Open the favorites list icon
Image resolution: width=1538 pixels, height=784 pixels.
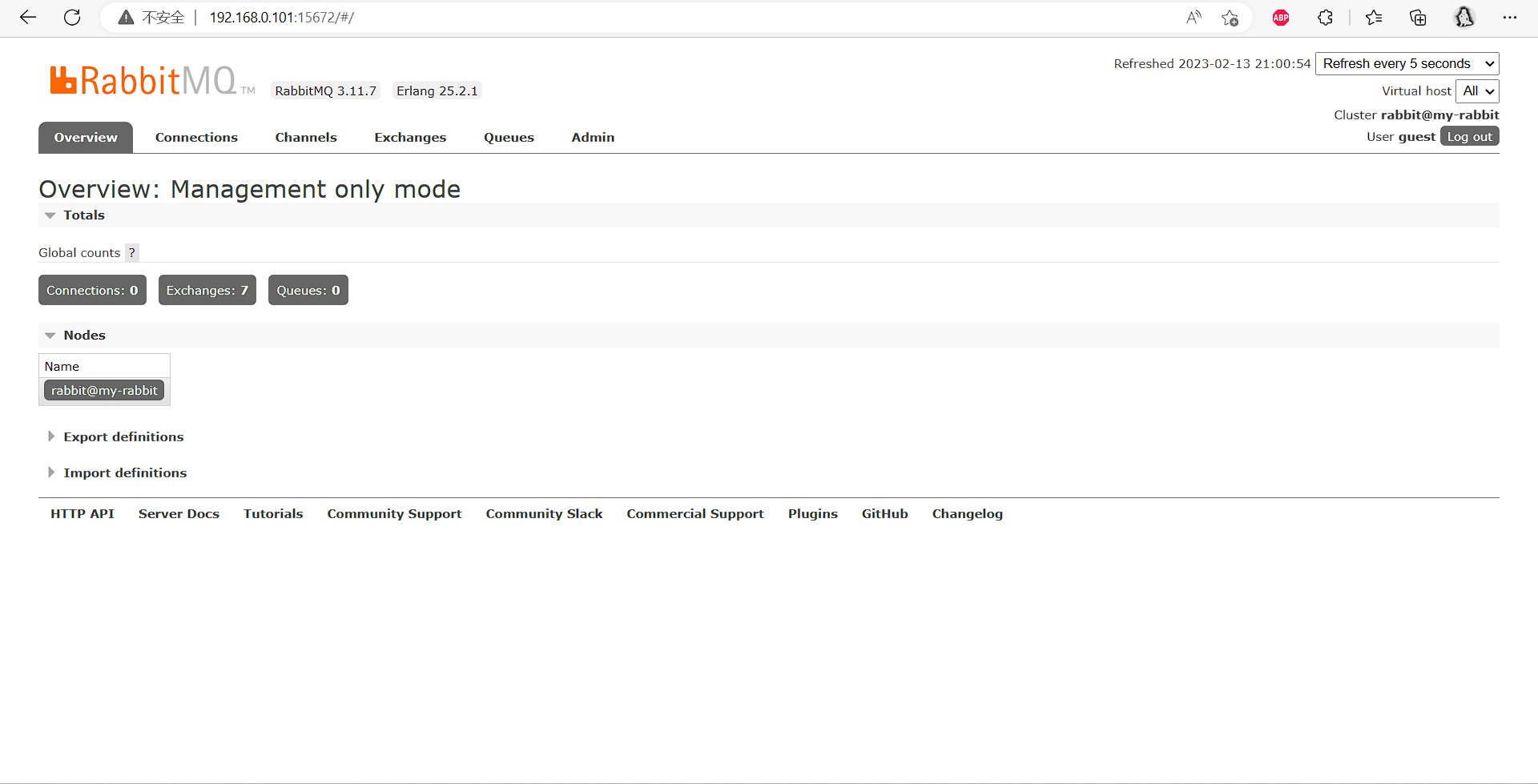pos(1374,18)
